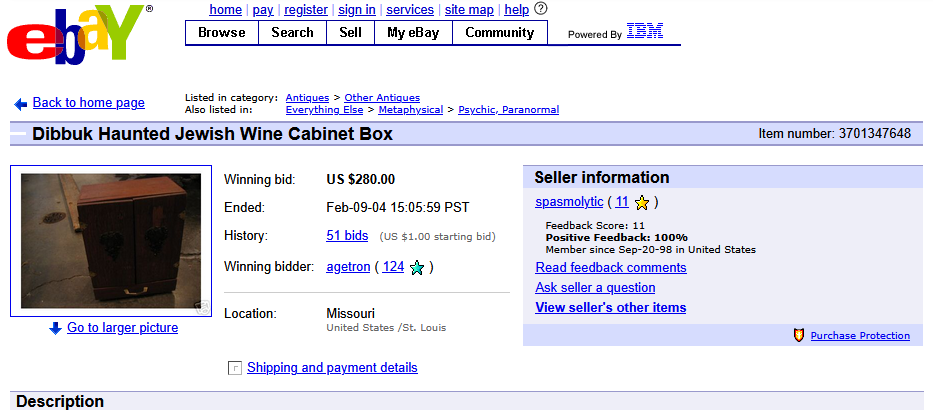Screen dimensions: 933x413
Task: Click the IBM logo
Action: 644,32
